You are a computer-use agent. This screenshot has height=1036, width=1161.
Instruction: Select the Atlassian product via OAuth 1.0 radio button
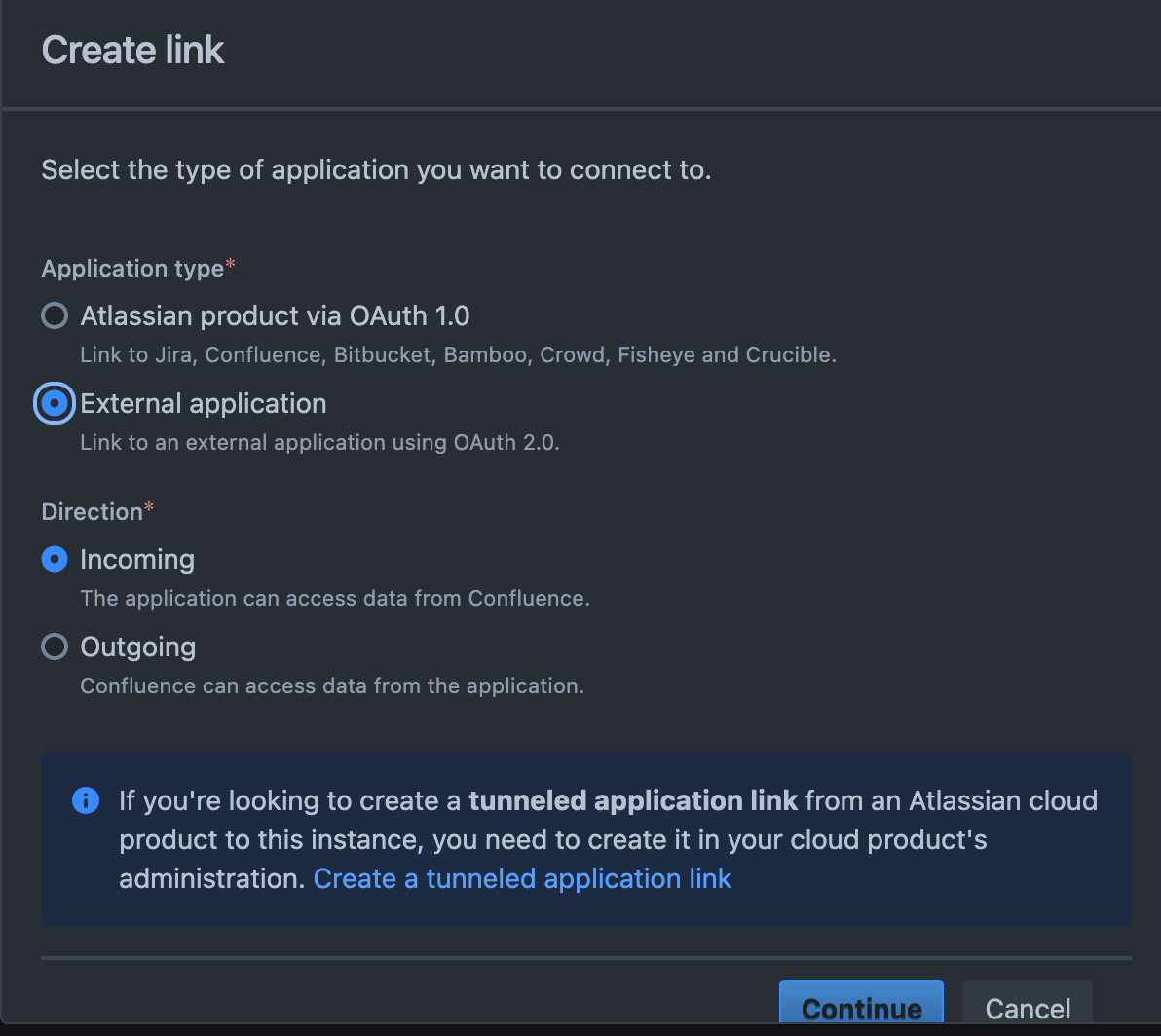click(x=55, y=315)
